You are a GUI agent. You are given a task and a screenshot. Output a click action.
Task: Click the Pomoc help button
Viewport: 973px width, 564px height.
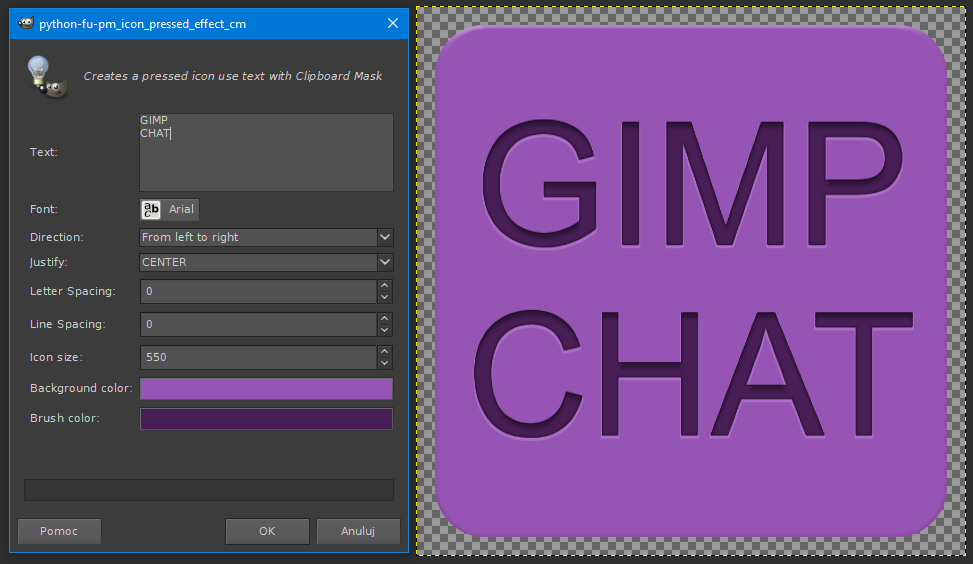click(60, 531)
